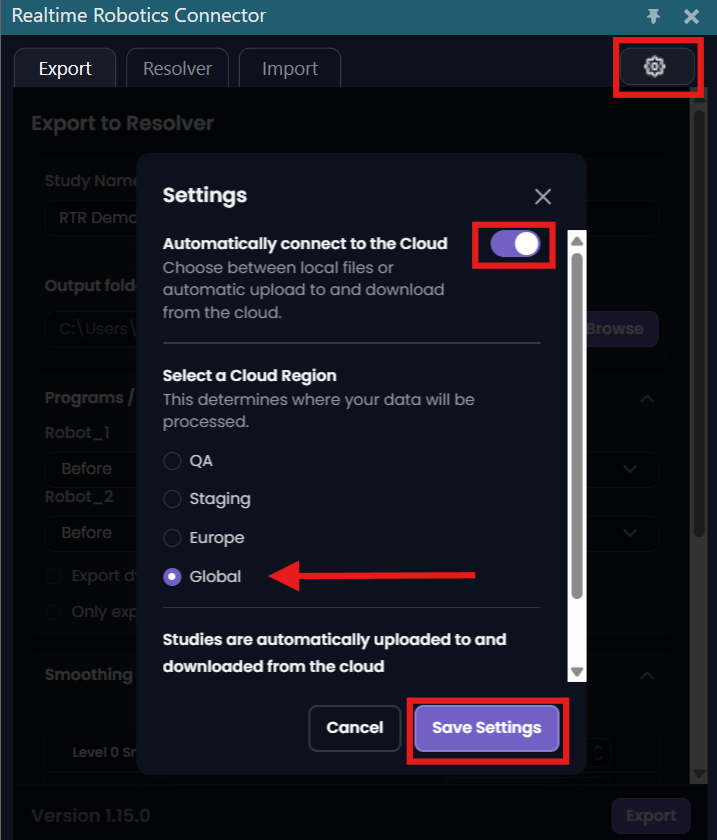
Task: Open the Resolver tab
Action: 177,68
